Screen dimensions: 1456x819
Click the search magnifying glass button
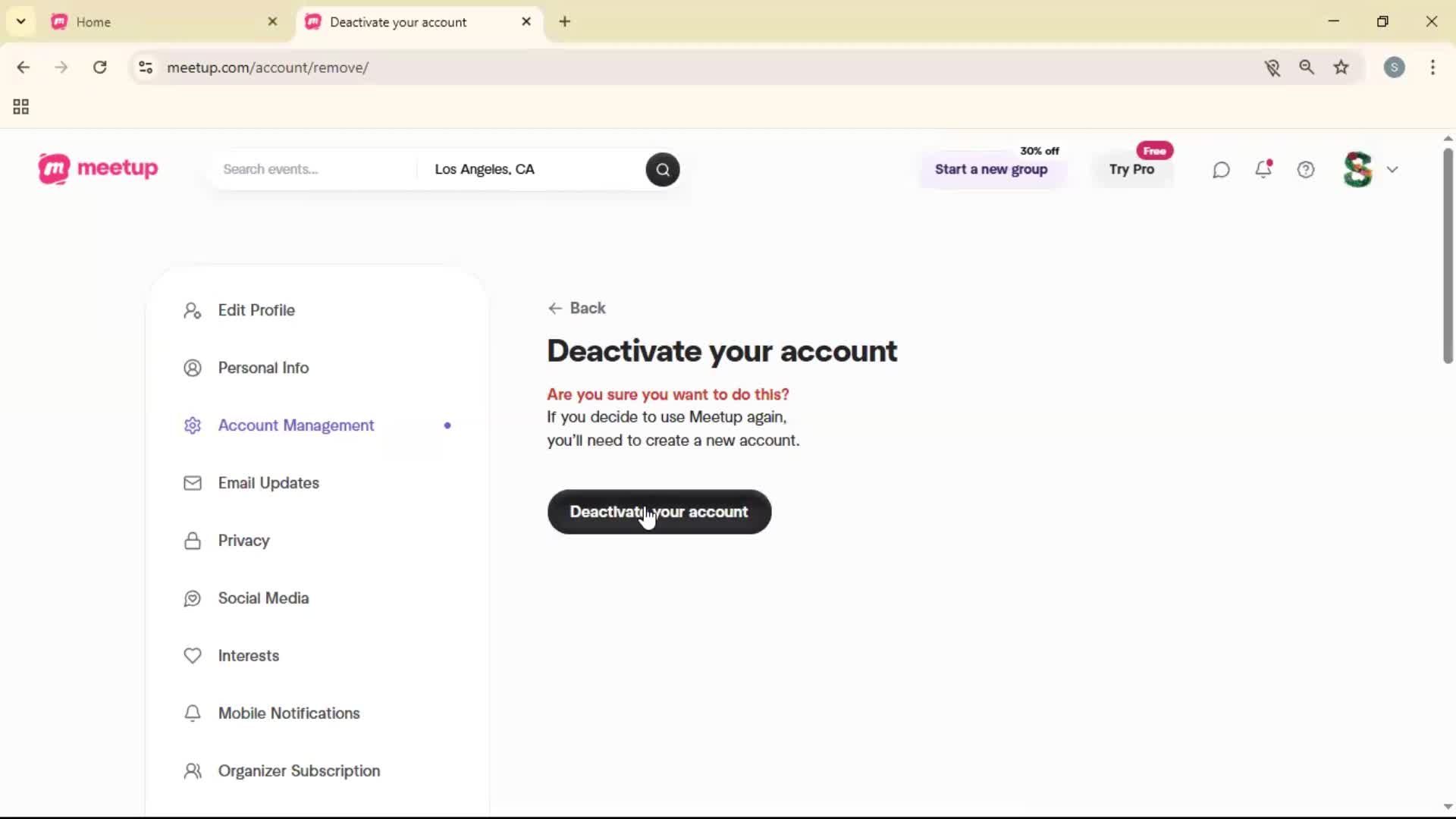coord(662,169)
